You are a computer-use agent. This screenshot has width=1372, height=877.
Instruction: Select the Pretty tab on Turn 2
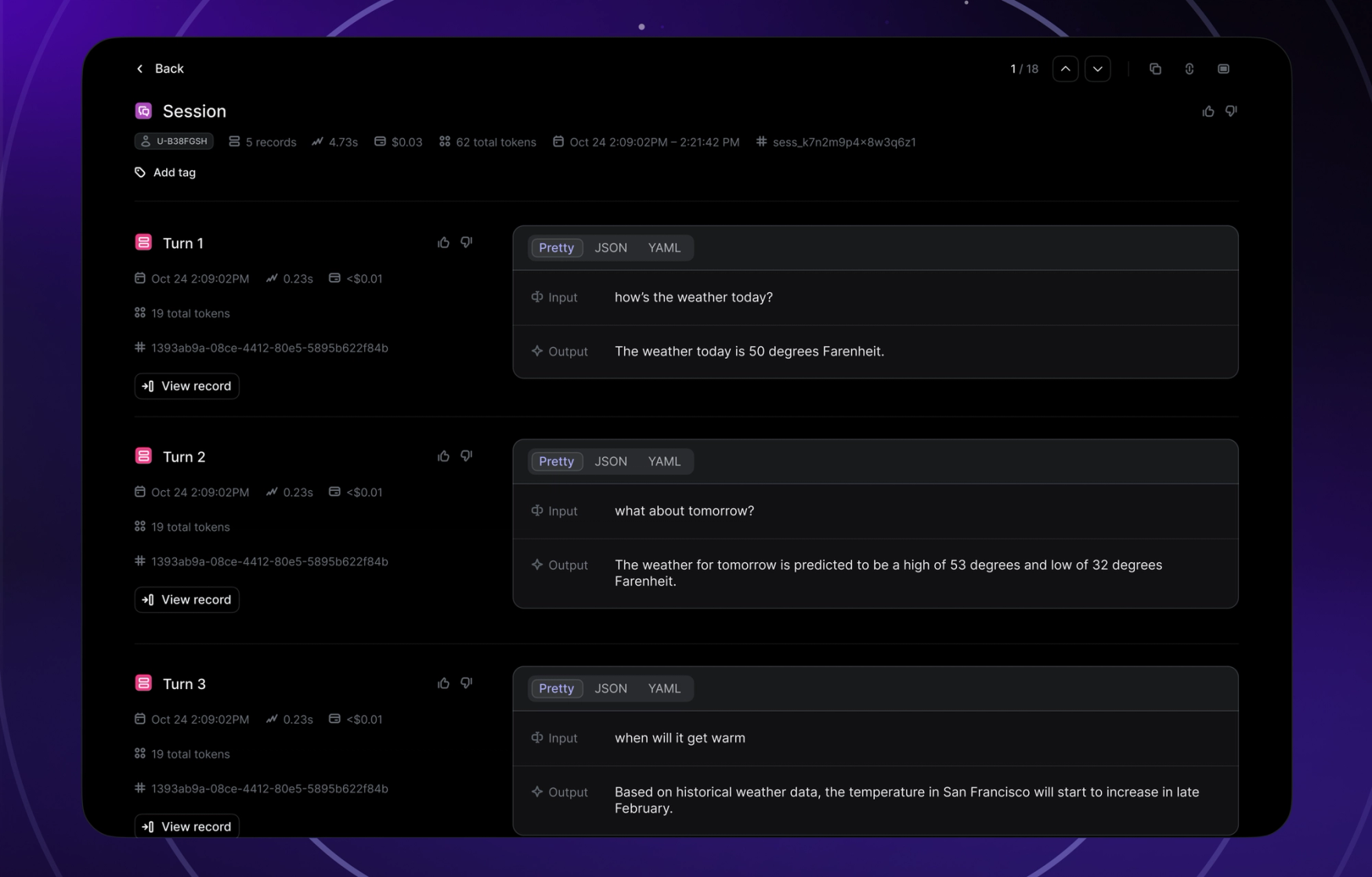coord(556,461)
